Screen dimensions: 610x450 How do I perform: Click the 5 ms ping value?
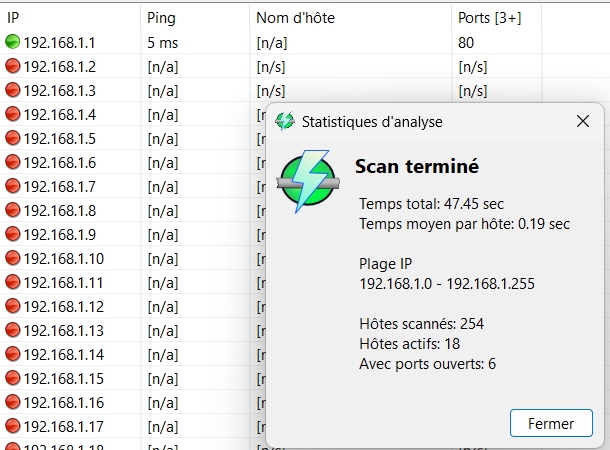pyautogui.click(x=163, y=43)
